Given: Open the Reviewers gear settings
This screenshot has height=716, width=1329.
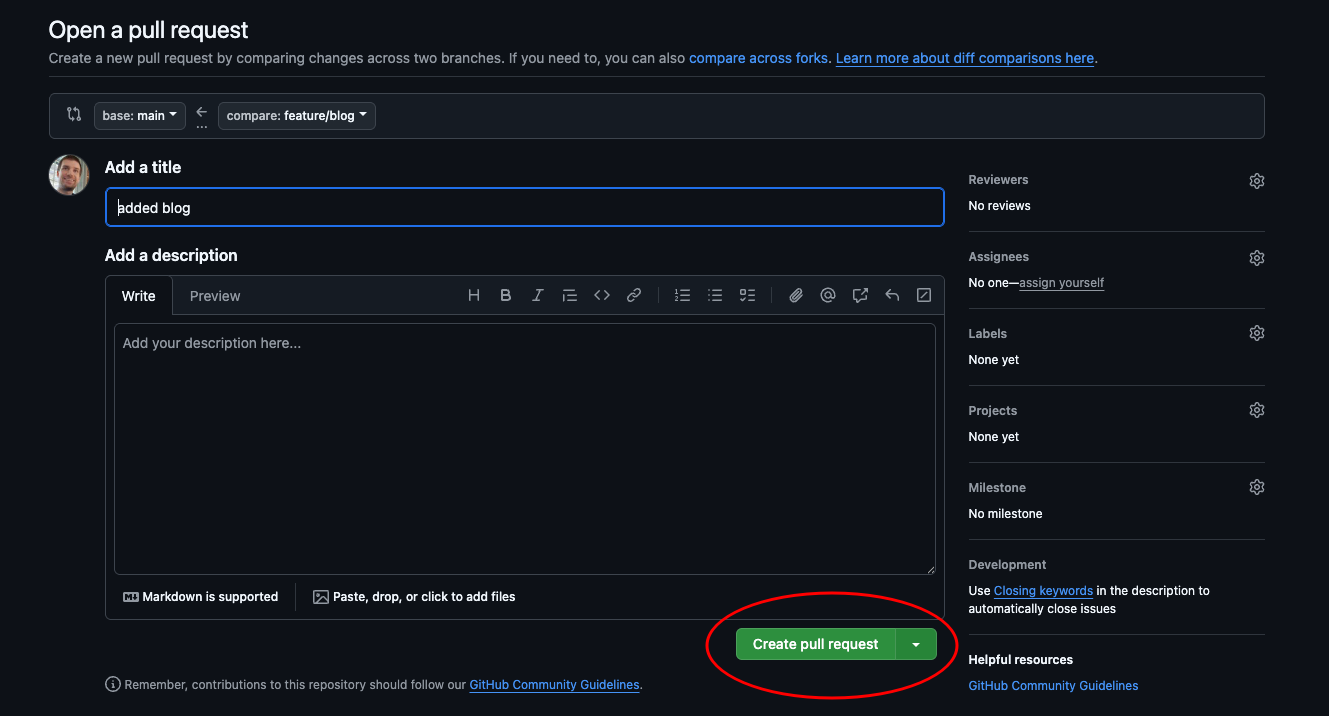Looking at the screenshot, I should pos(1257,181).
